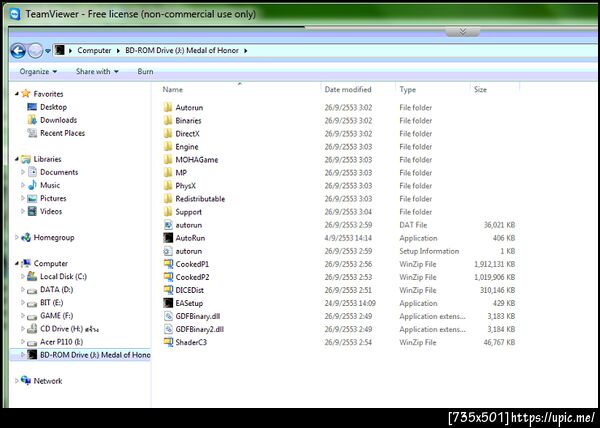Select the ShaderC3 WinZip file icon
The image size is (600, 428).
(168, 342)
